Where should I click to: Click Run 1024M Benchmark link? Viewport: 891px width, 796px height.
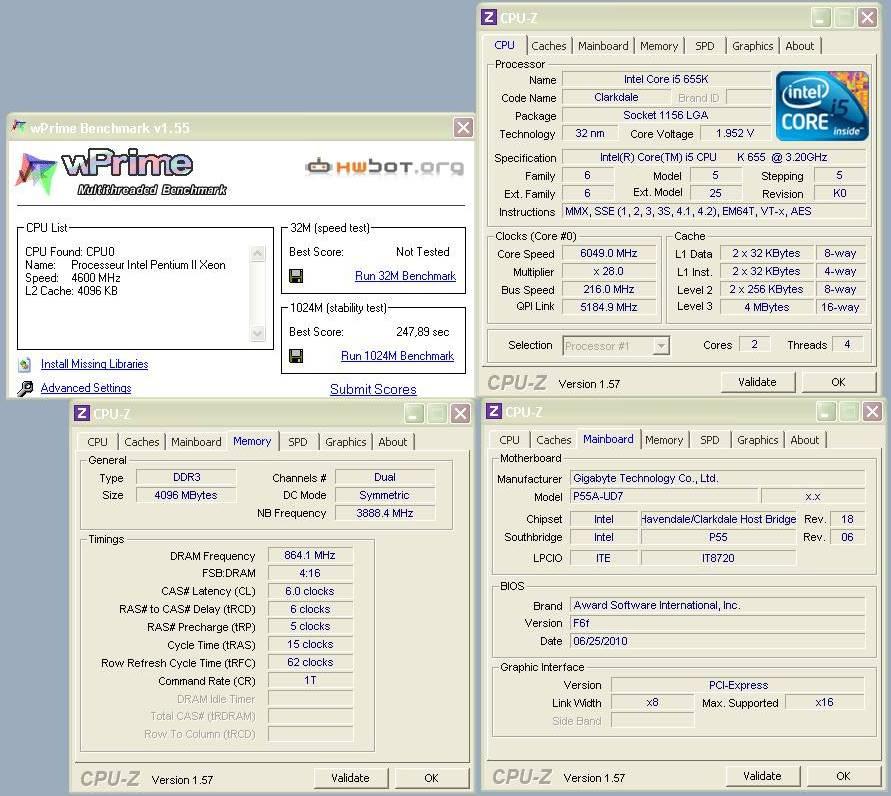(397, 356)
